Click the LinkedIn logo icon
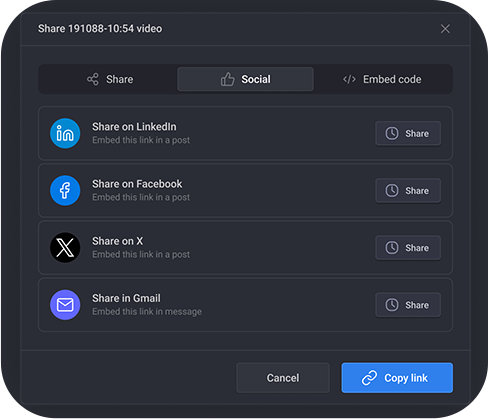Viewport: 488px width, 419px height. (65, 133)
